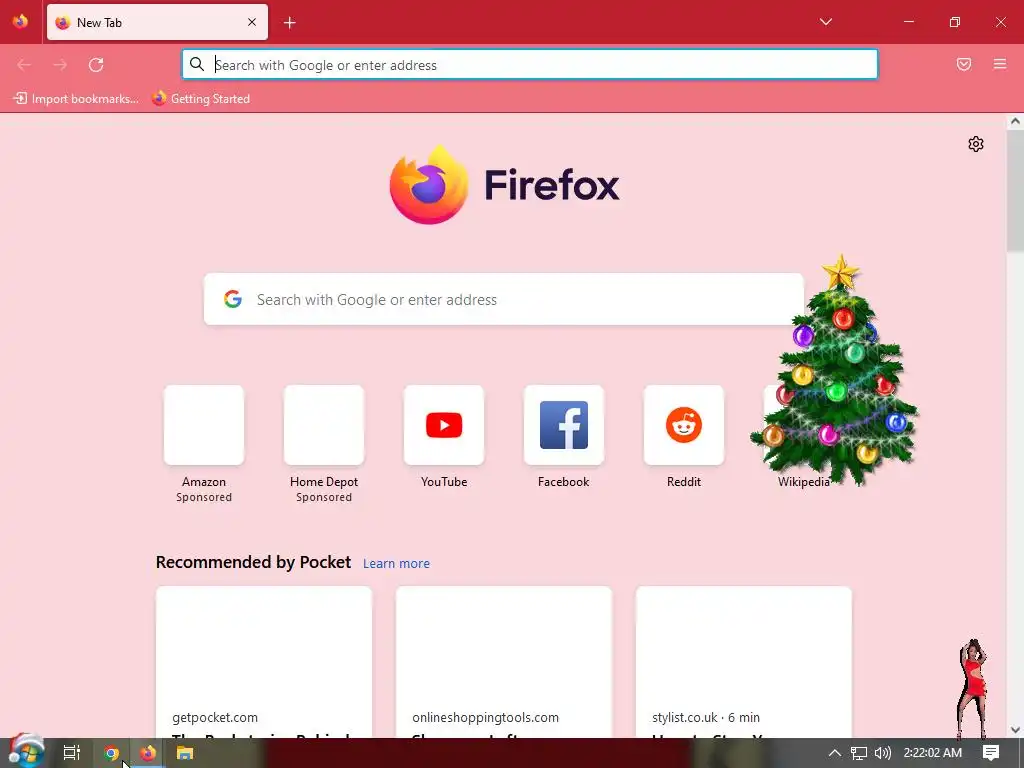Close the New Tab tab
Screen dimensions: 1024x768
(x=252, y=22)
